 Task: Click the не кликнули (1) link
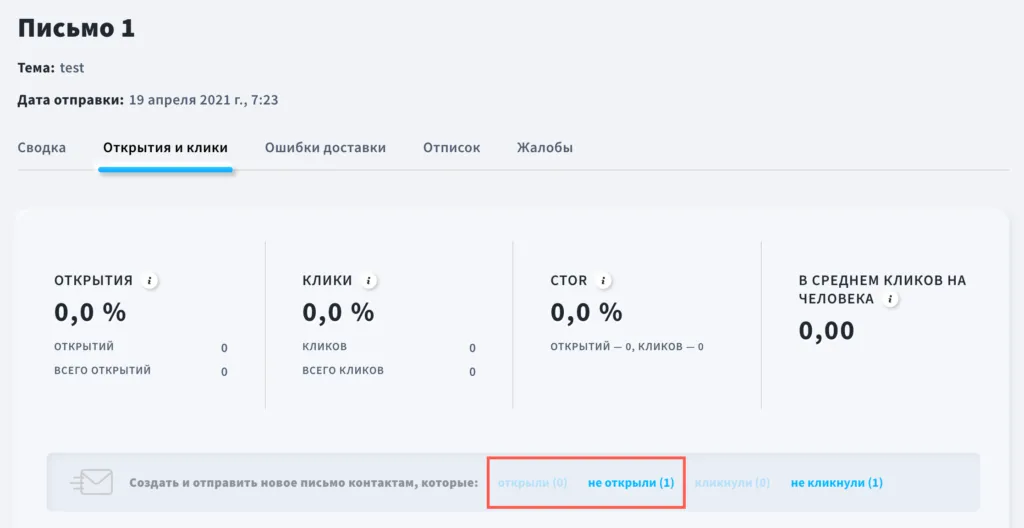(x=837, y=483)
